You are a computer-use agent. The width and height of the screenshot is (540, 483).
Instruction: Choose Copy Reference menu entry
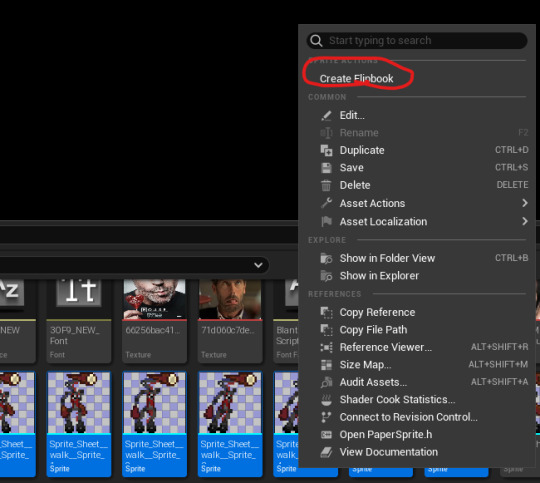377,312
